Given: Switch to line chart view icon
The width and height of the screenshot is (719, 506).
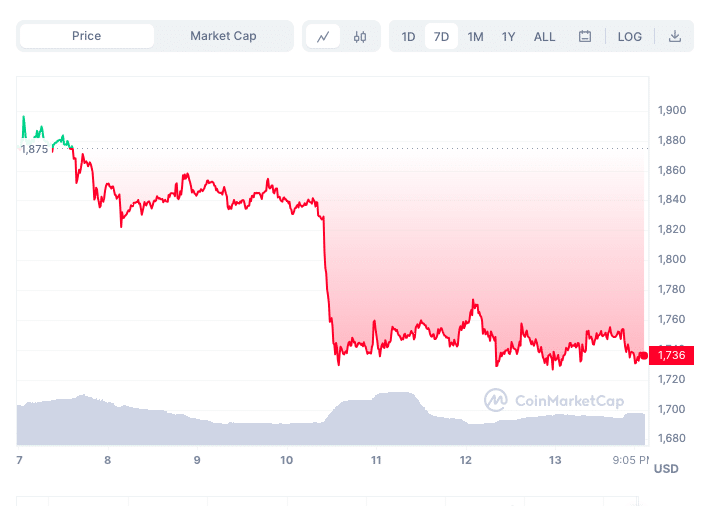Looking at the screenshot, I should (323, 37).
